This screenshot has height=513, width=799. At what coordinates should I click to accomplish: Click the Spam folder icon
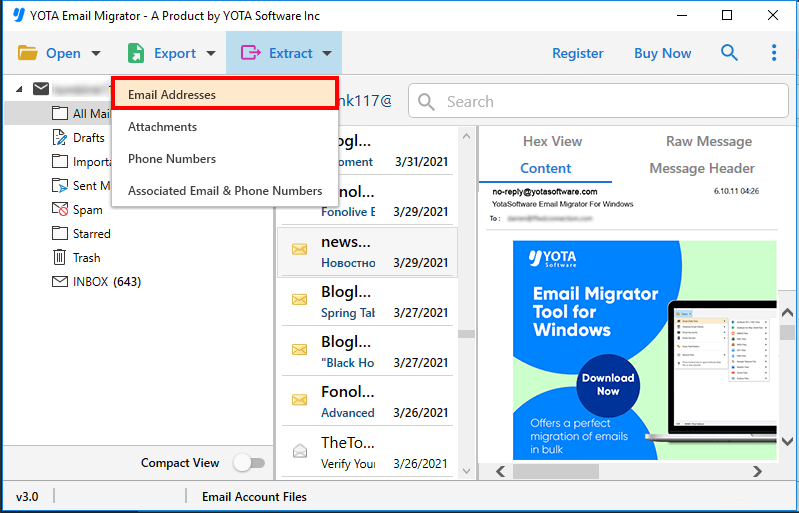point(60,209)
